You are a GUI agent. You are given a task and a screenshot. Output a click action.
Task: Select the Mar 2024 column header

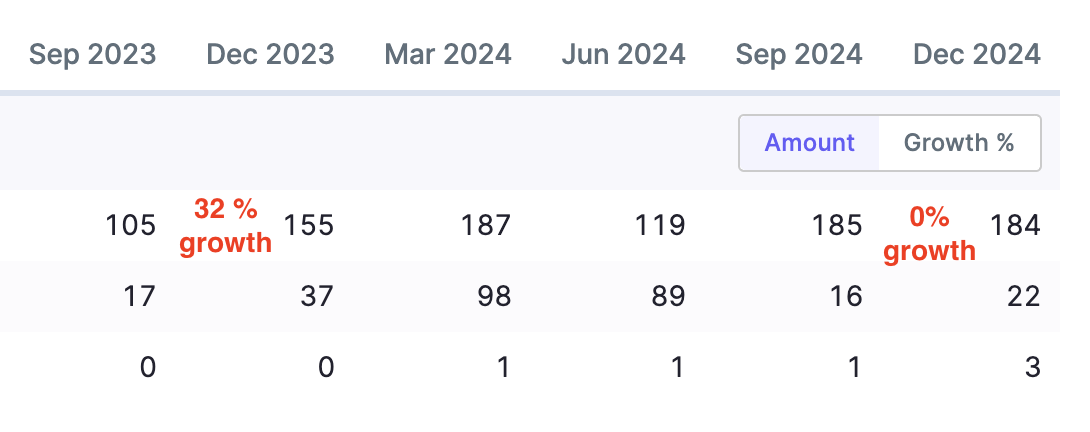[447, 54]
